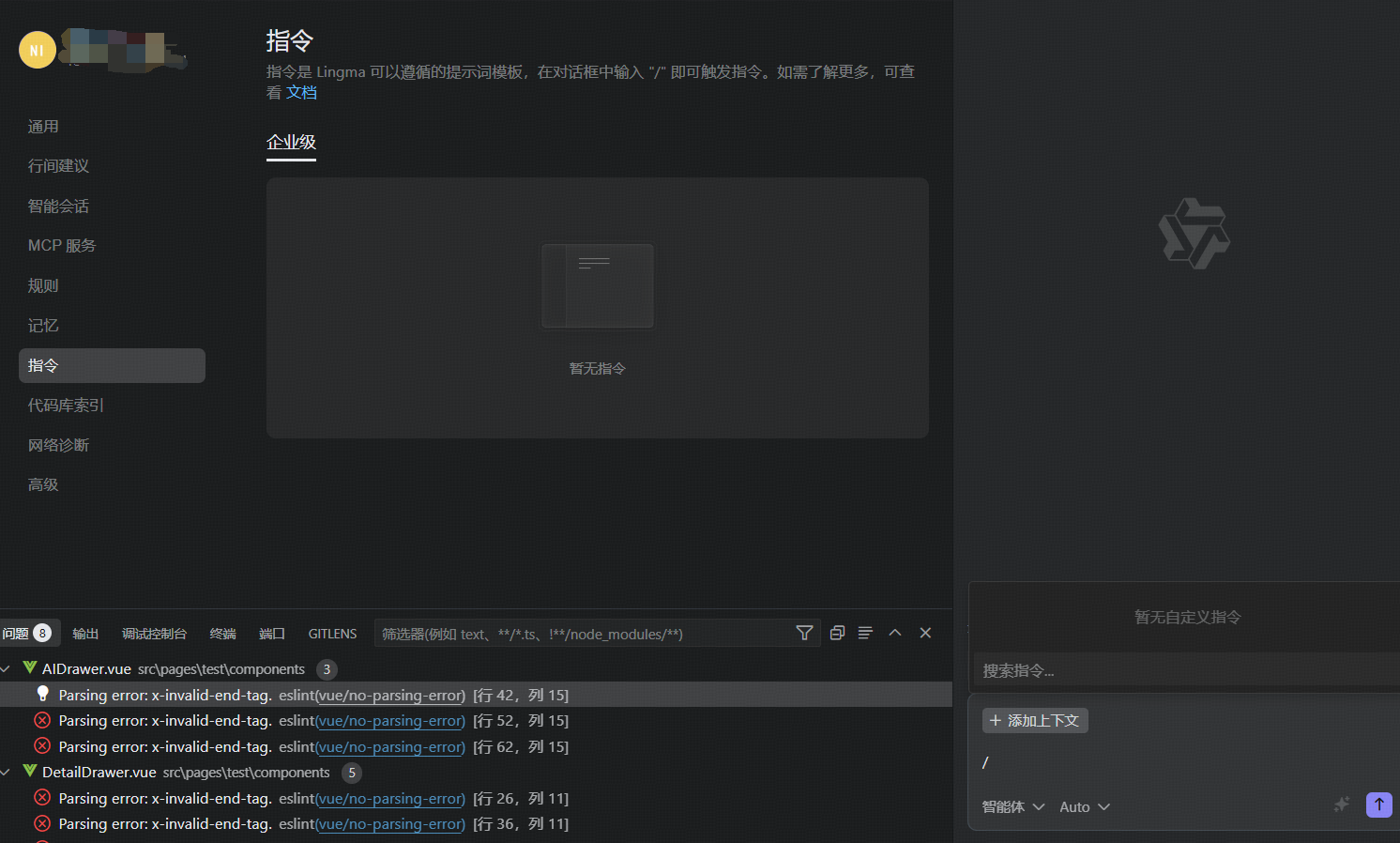Click the lightbulb quick-fix icon on line 42 error

pyautogui.click(x=42, y=694)
